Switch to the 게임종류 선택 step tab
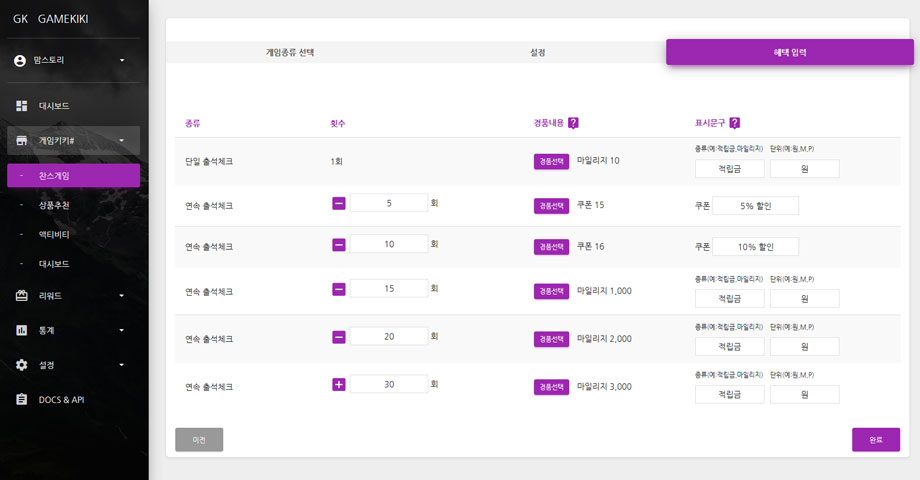The width and height of the screenshot is (920, 480). (x=290, y=52)
